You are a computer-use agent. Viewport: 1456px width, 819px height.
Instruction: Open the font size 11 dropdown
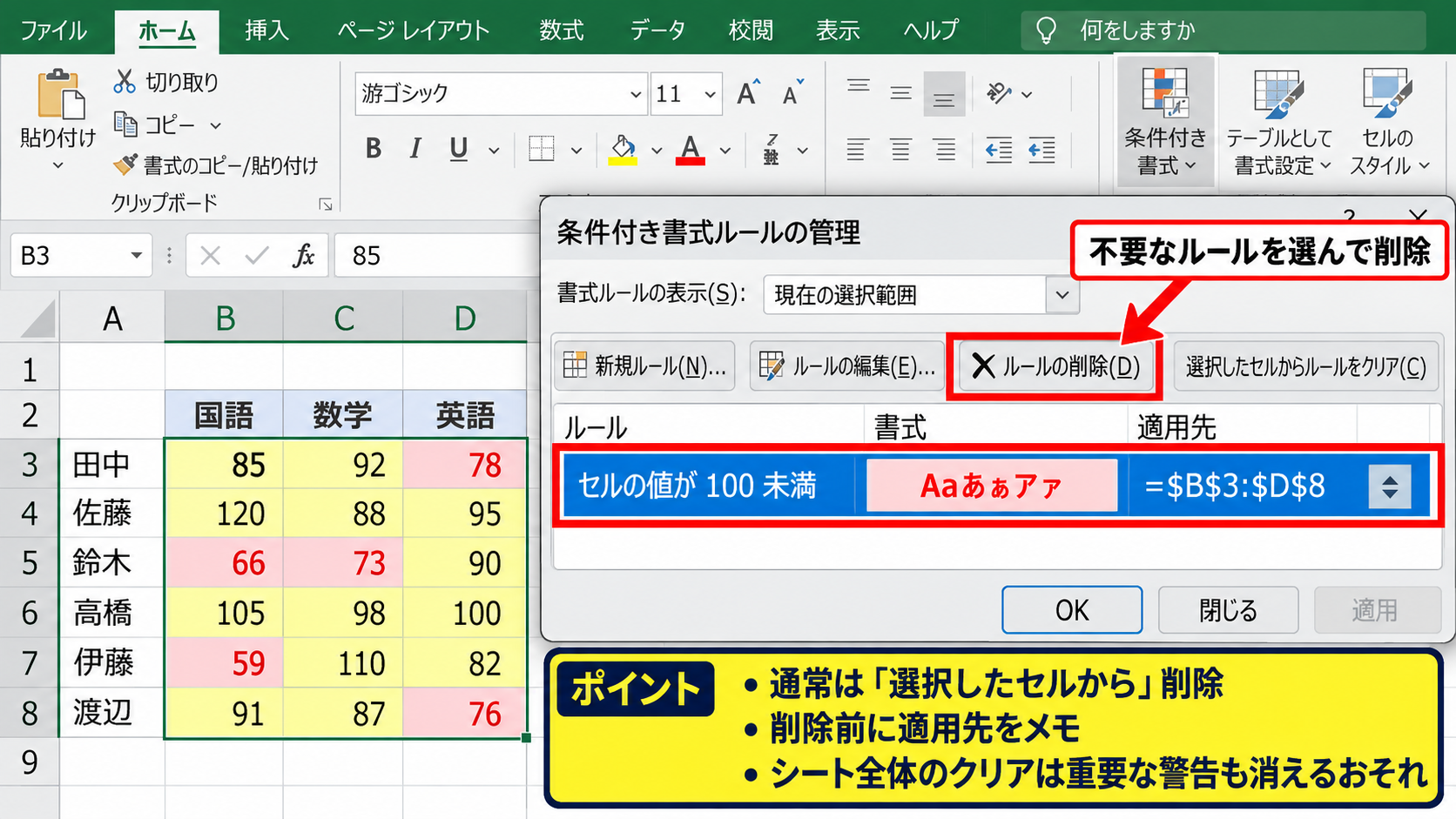pyautogui.click(x=710, y=94)
